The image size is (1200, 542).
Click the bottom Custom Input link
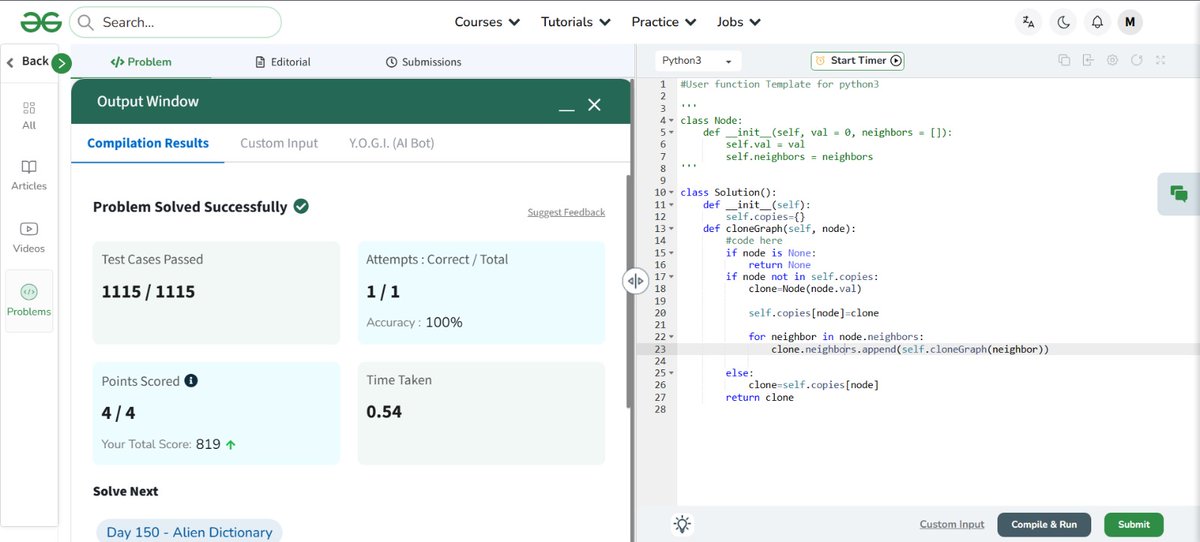pyautogui.click(x=952, y=524)
